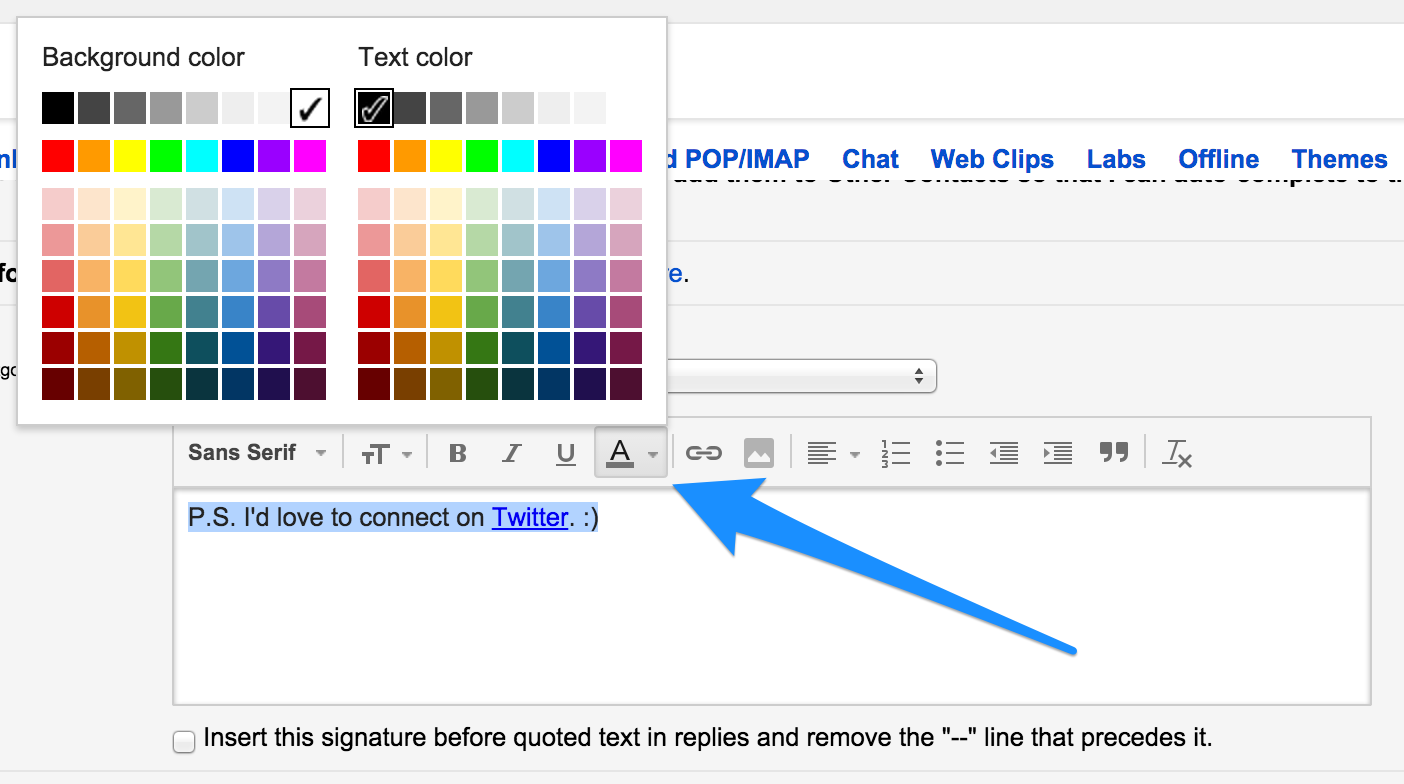1404x784 pixels.
Task: Apply italic formatting to signature
Action: click(512, 453)
